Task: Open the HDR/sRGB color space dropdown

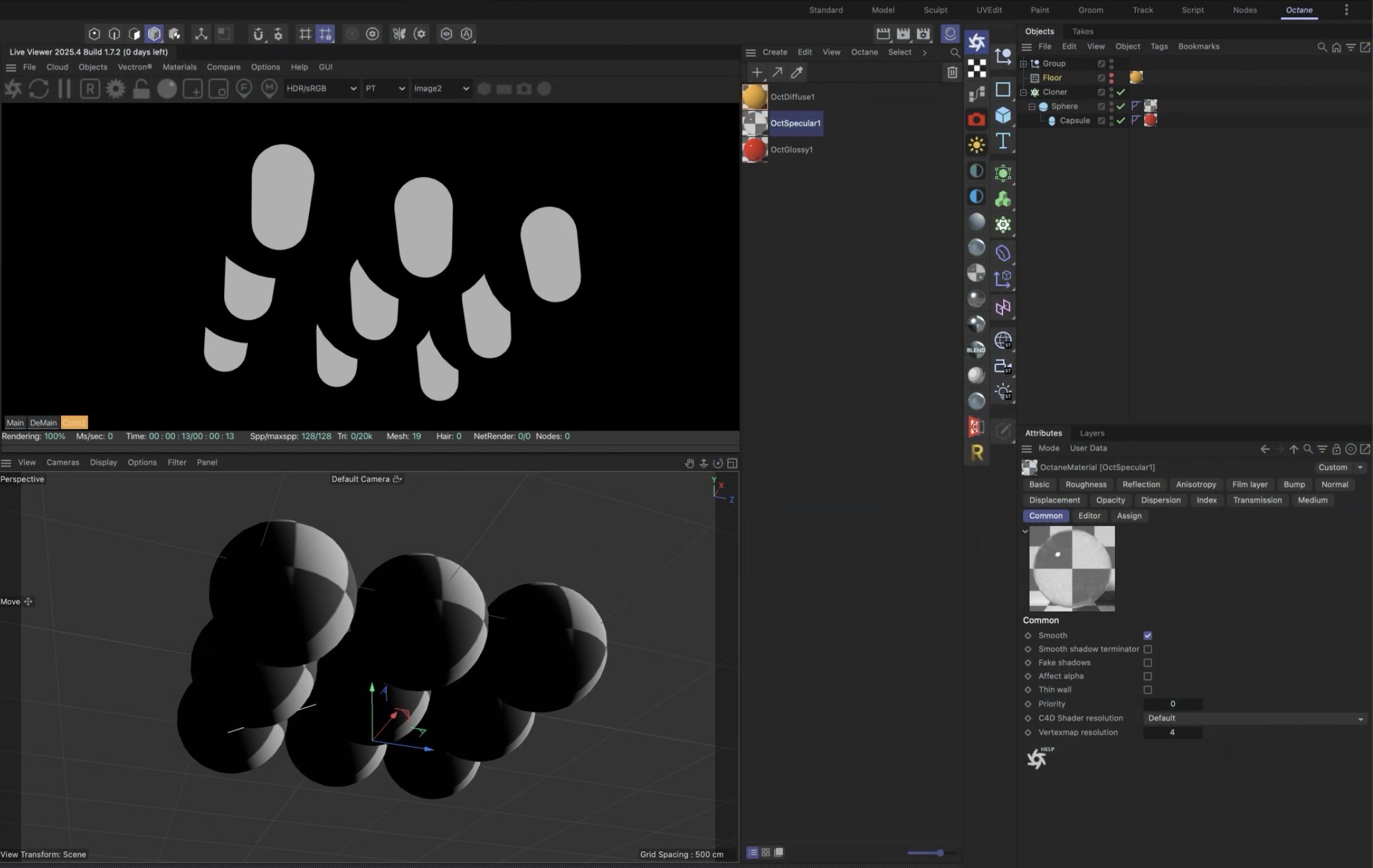Action: coord(321,88)
